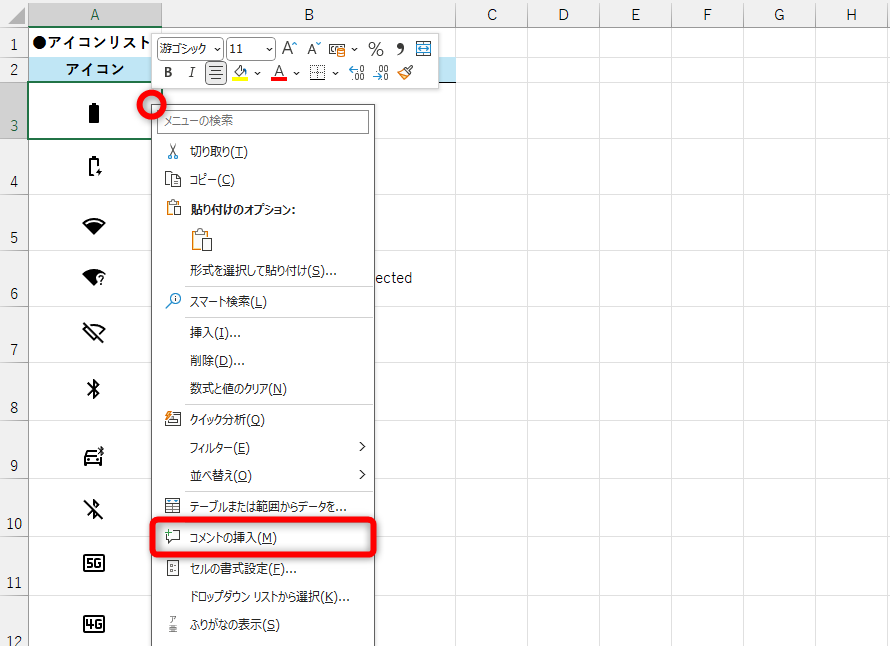The width and height of the screenshot is (890, 646).
Task: Click merge and center icon
Action: click(x=423, y=49)
